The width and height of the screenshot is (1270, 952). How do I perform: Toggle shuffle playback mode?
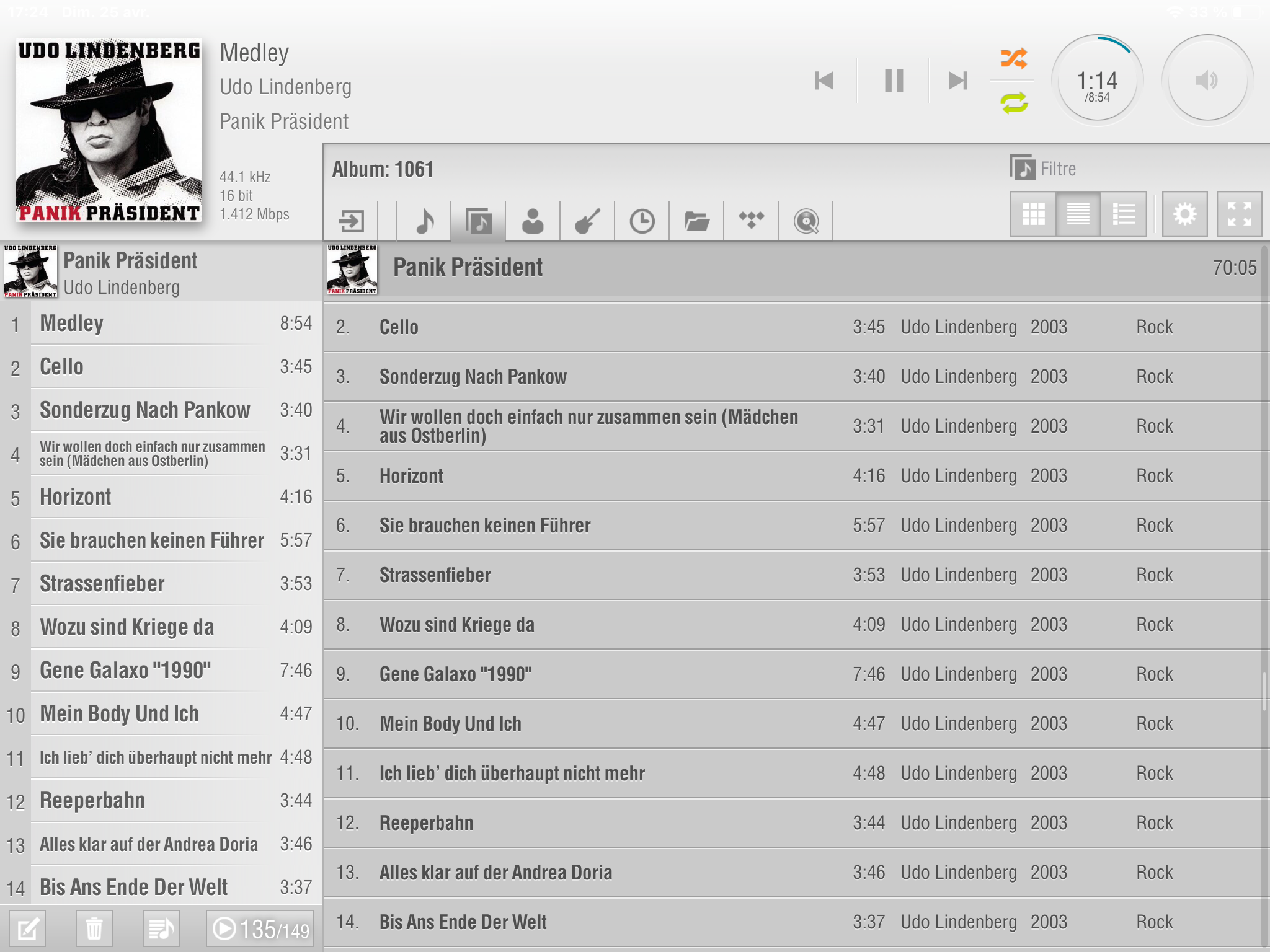click(x=1014, y=58)
